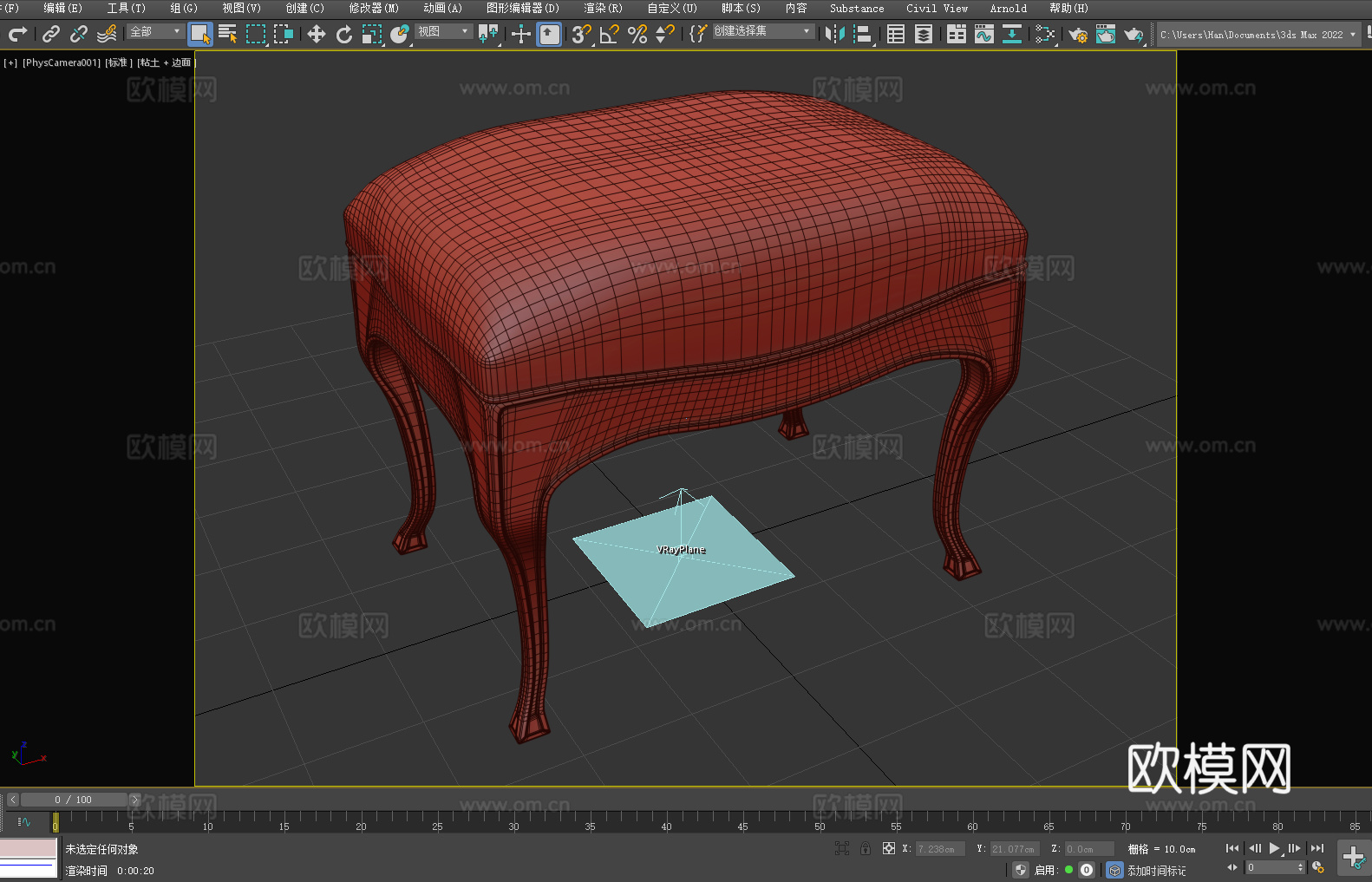Image resolution: width=1372 pixels, height=882 pixels.
Task: Toggle Keyboard Shortcut Override button
Action: click(x=549, y=34)
